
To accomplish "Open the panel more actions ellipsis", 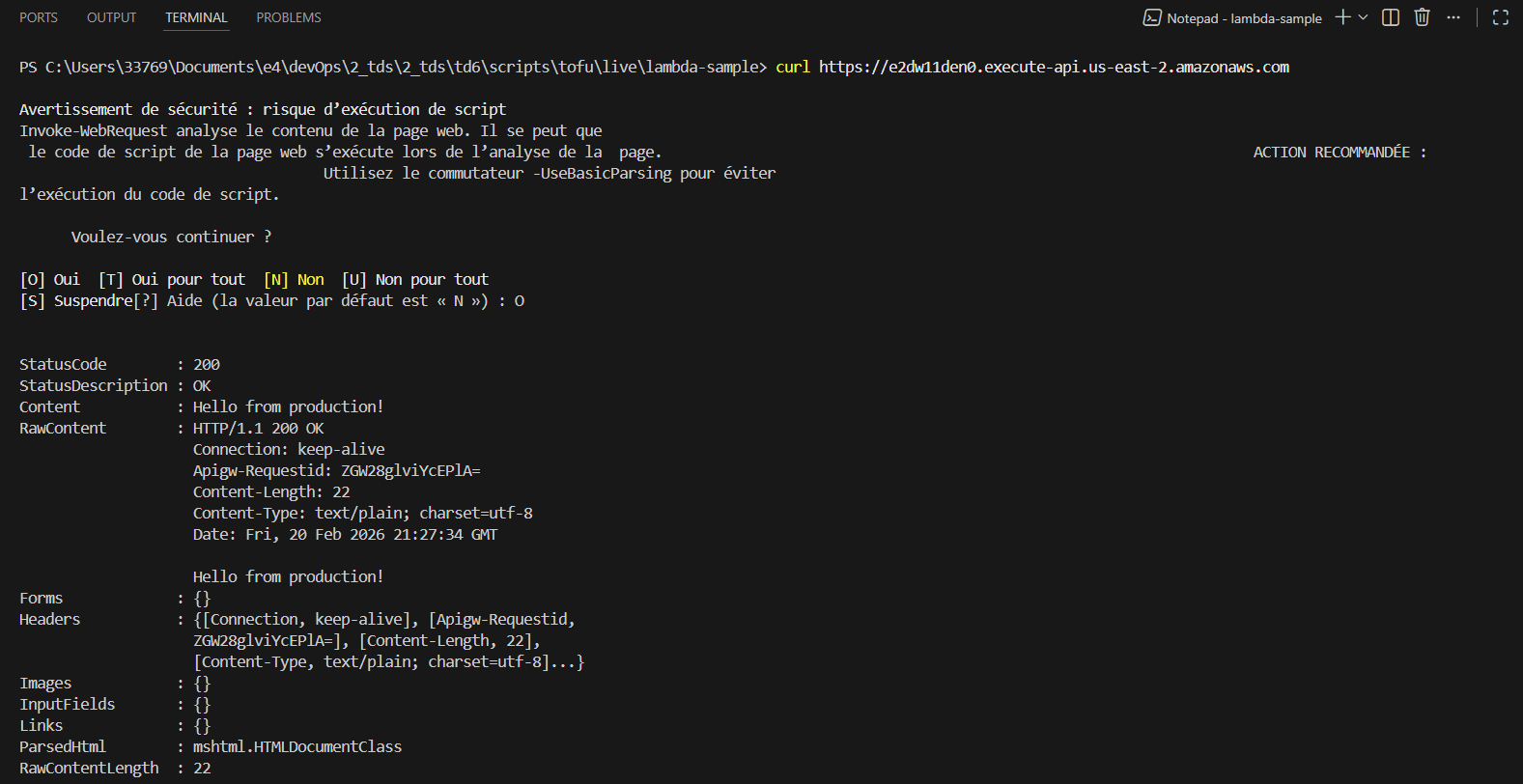I will point(1453,17).
